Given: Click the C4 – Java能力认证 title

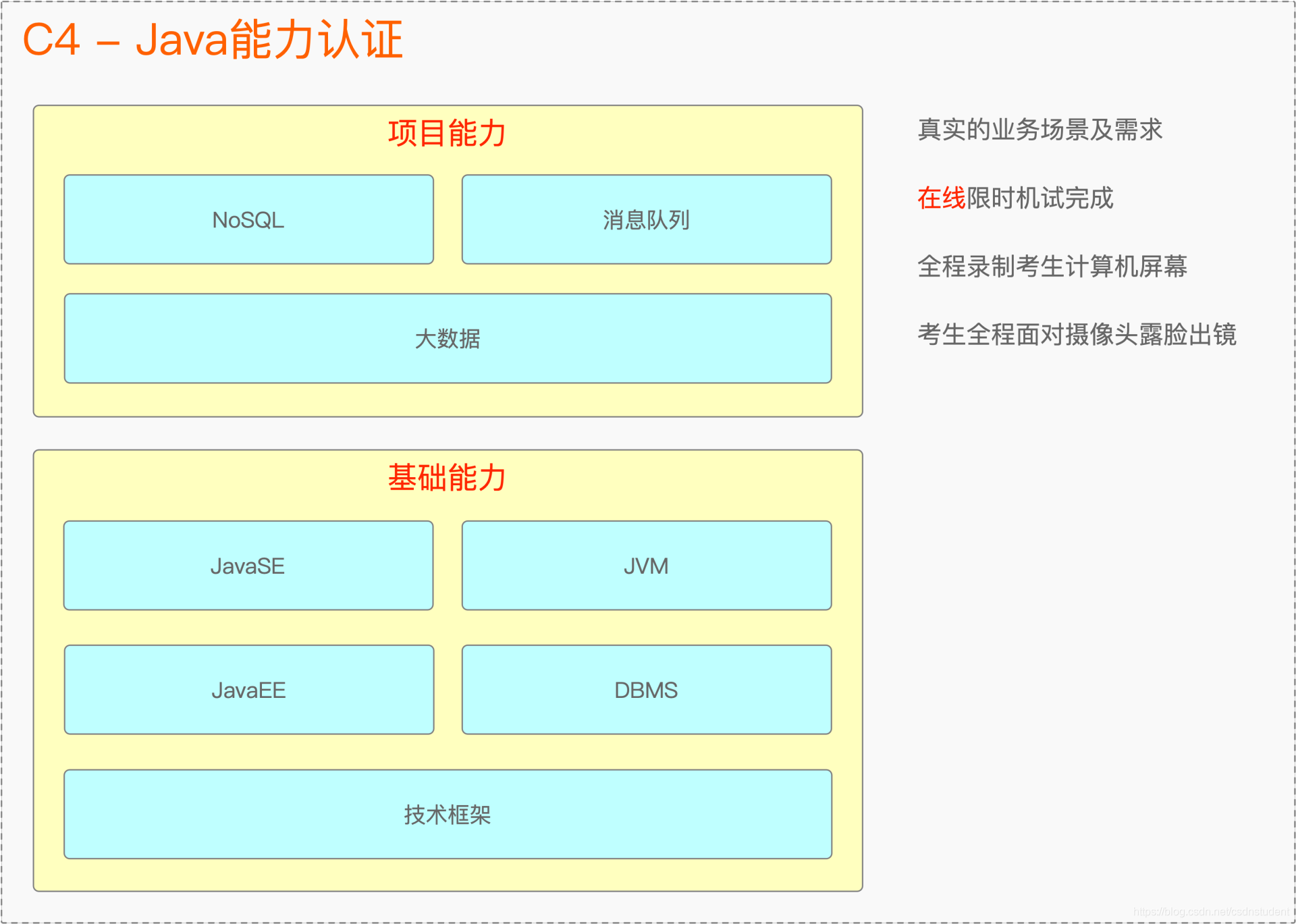Looking at the screenshot, I should tap(213, 39).
